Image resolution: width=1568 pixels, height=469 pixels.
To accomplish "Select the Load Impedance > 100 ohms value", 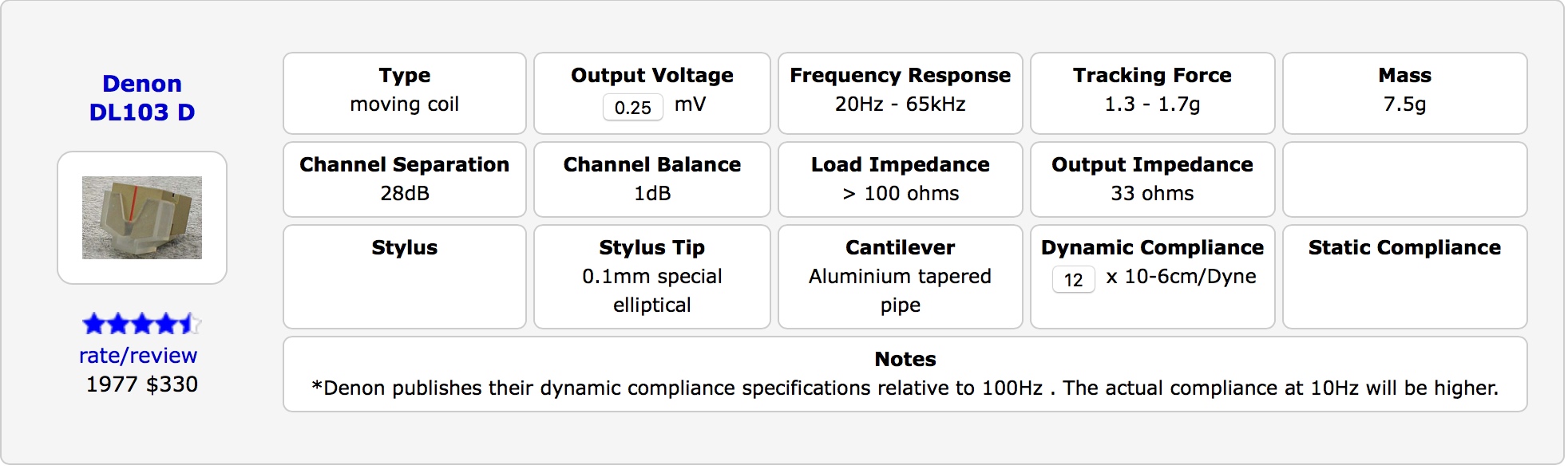I will [x=901, y=194].
